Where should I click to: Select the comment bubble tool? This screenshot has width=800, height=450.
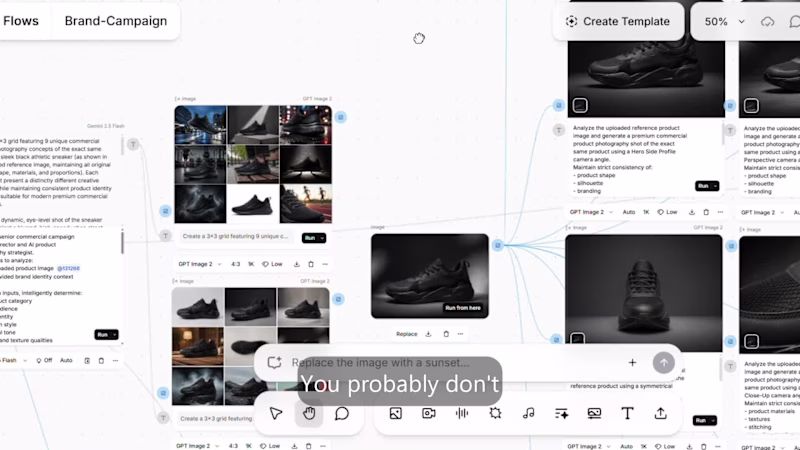(x=342, y=413)
